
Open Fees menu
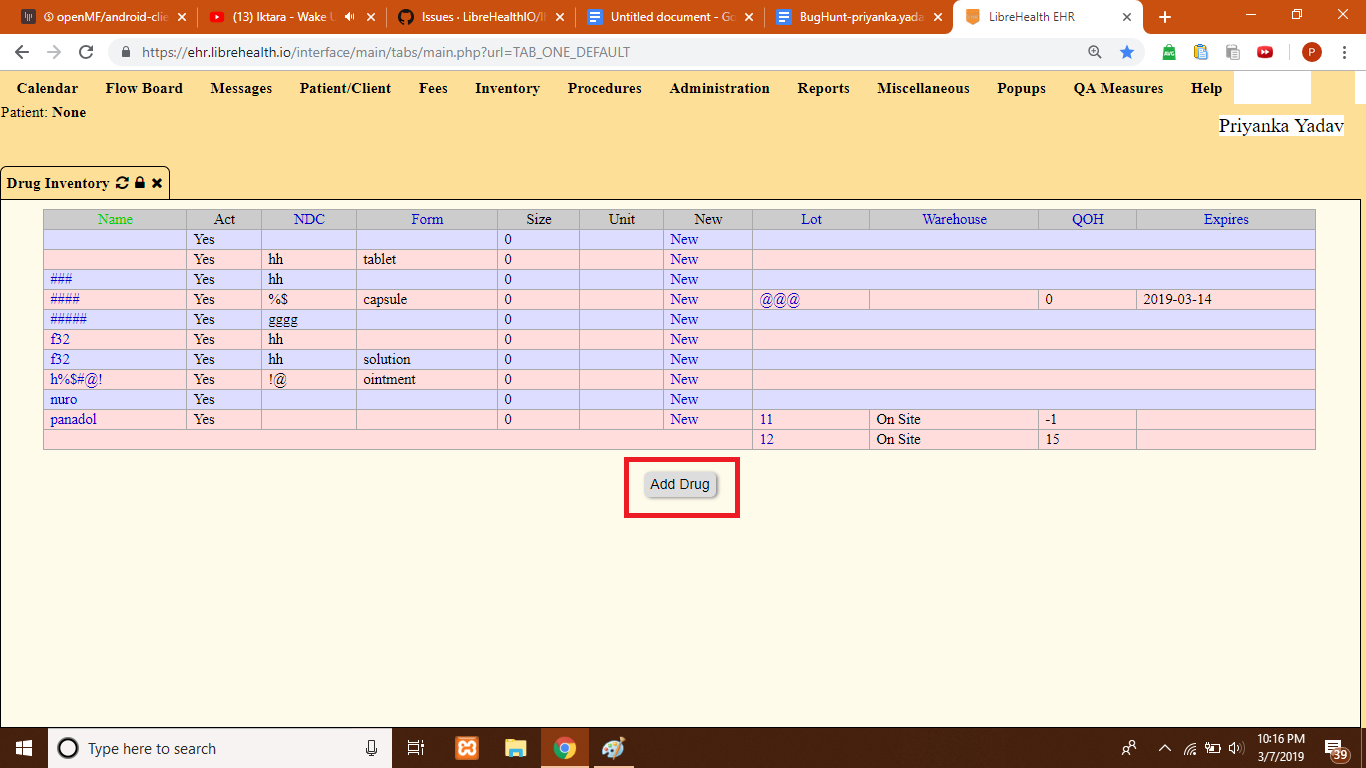click(433, 88)
